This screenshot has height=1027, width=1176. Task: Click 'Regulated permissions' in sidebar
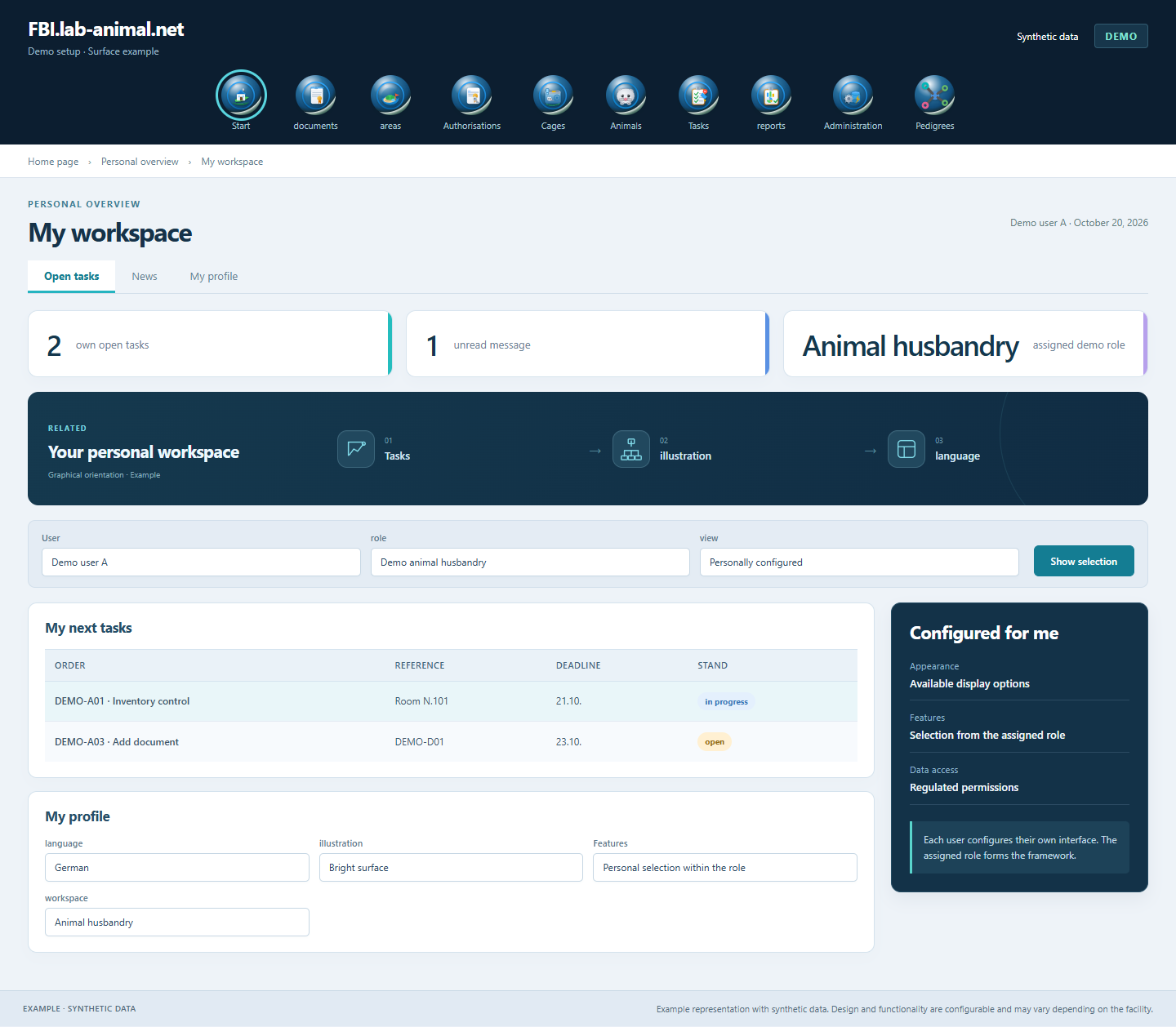[x=964, y=788]
